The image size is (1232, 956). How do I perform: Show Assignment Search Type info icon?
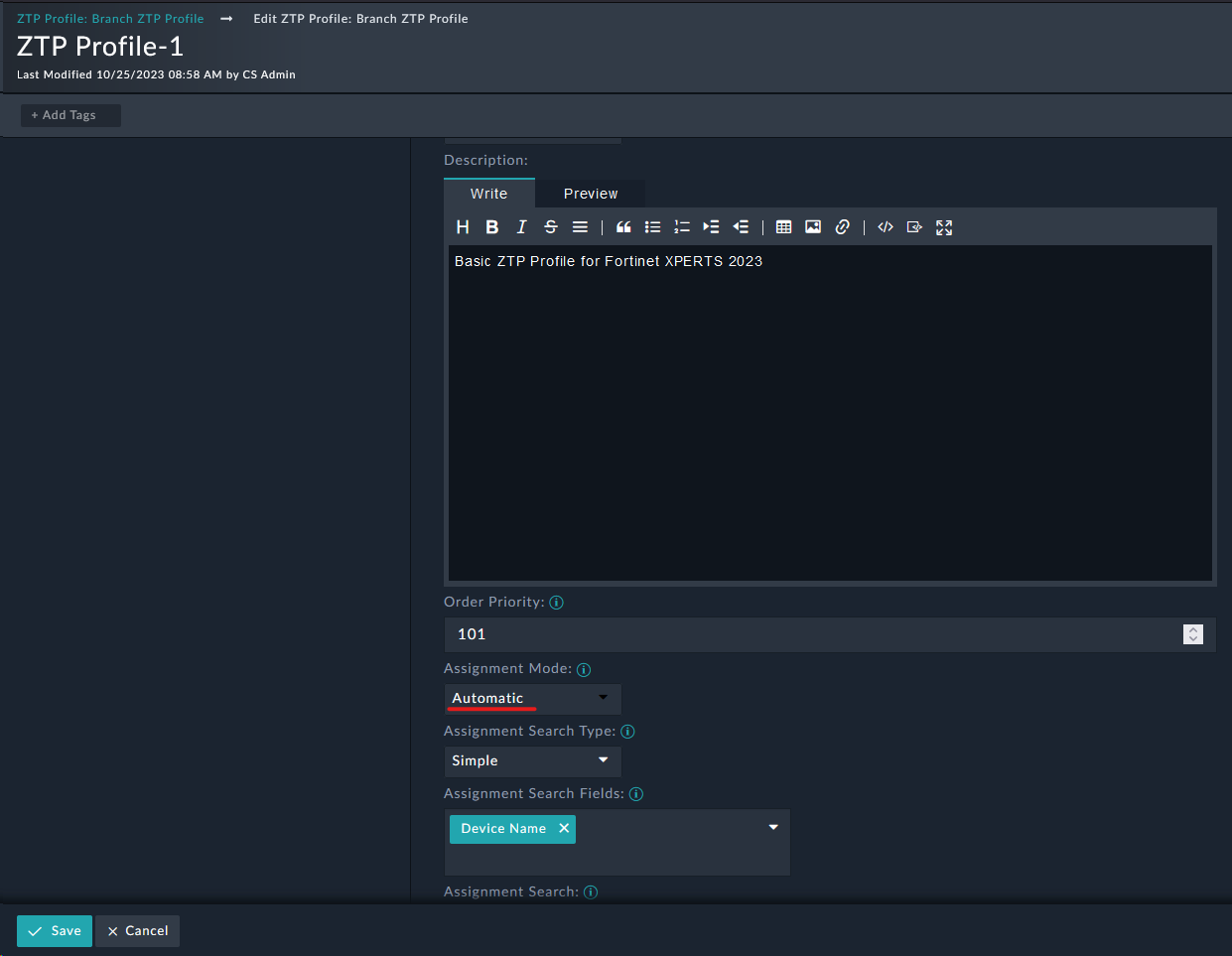click(627, 732)
